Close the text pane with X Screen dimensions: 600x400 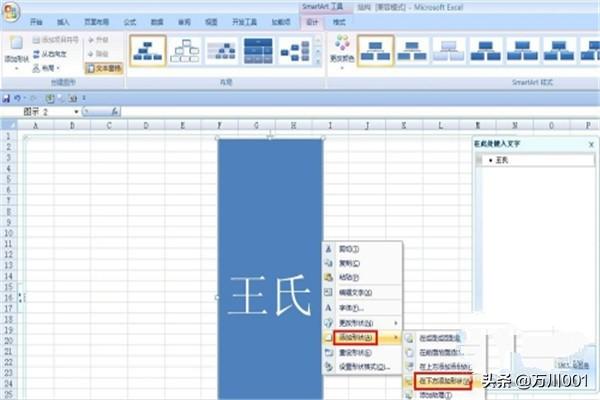point(591,144)
